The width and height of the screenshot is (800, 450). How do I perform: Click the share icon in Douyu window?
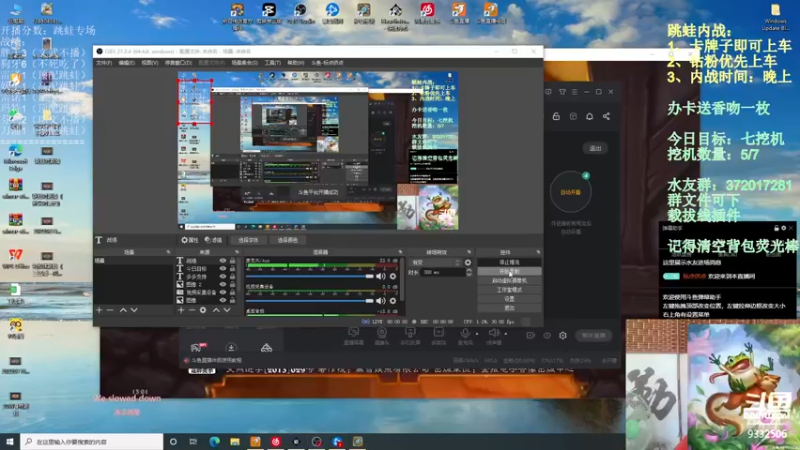point(606,116)
